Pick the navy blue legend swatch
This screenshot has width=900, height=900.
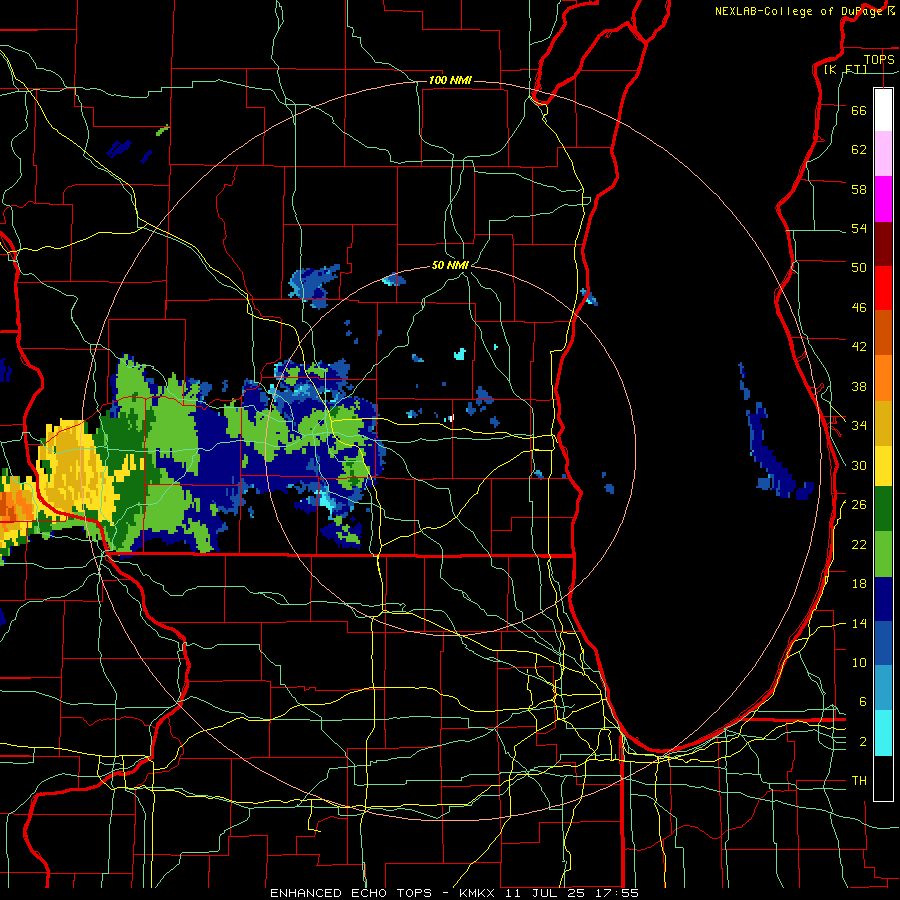[x=883, y=599]
